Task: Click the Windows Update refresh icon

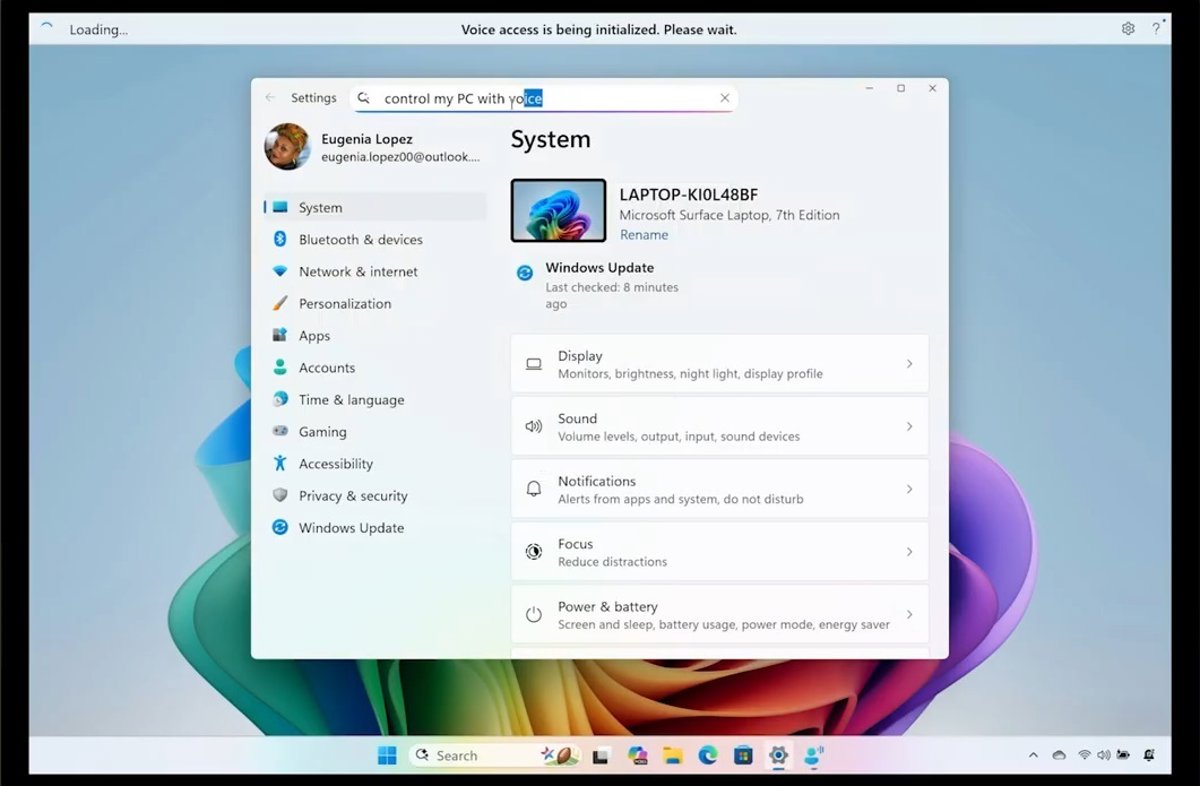Action: [525, 273]
